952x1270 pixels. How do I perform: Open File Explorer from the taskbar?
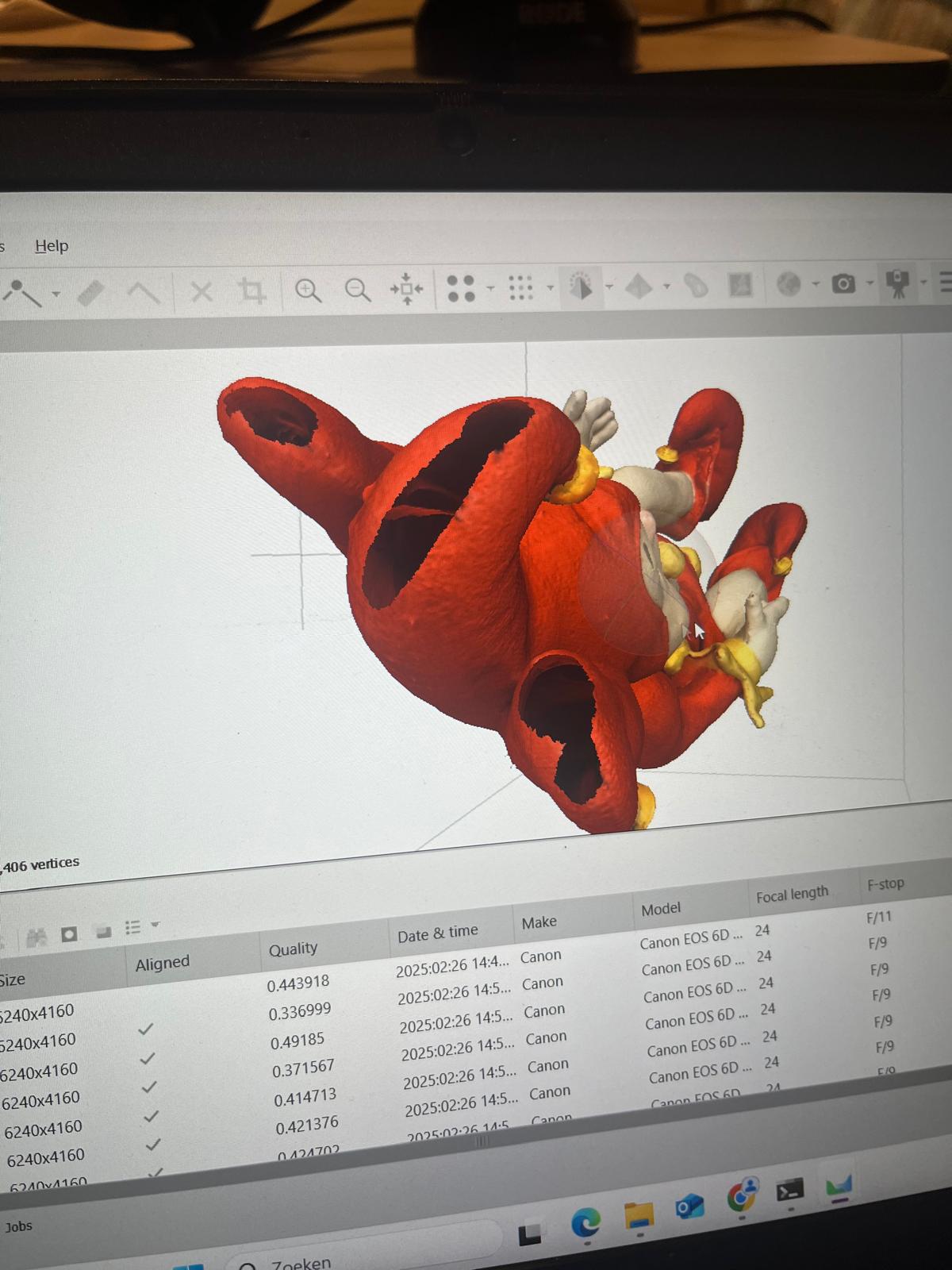(639, 1217)
